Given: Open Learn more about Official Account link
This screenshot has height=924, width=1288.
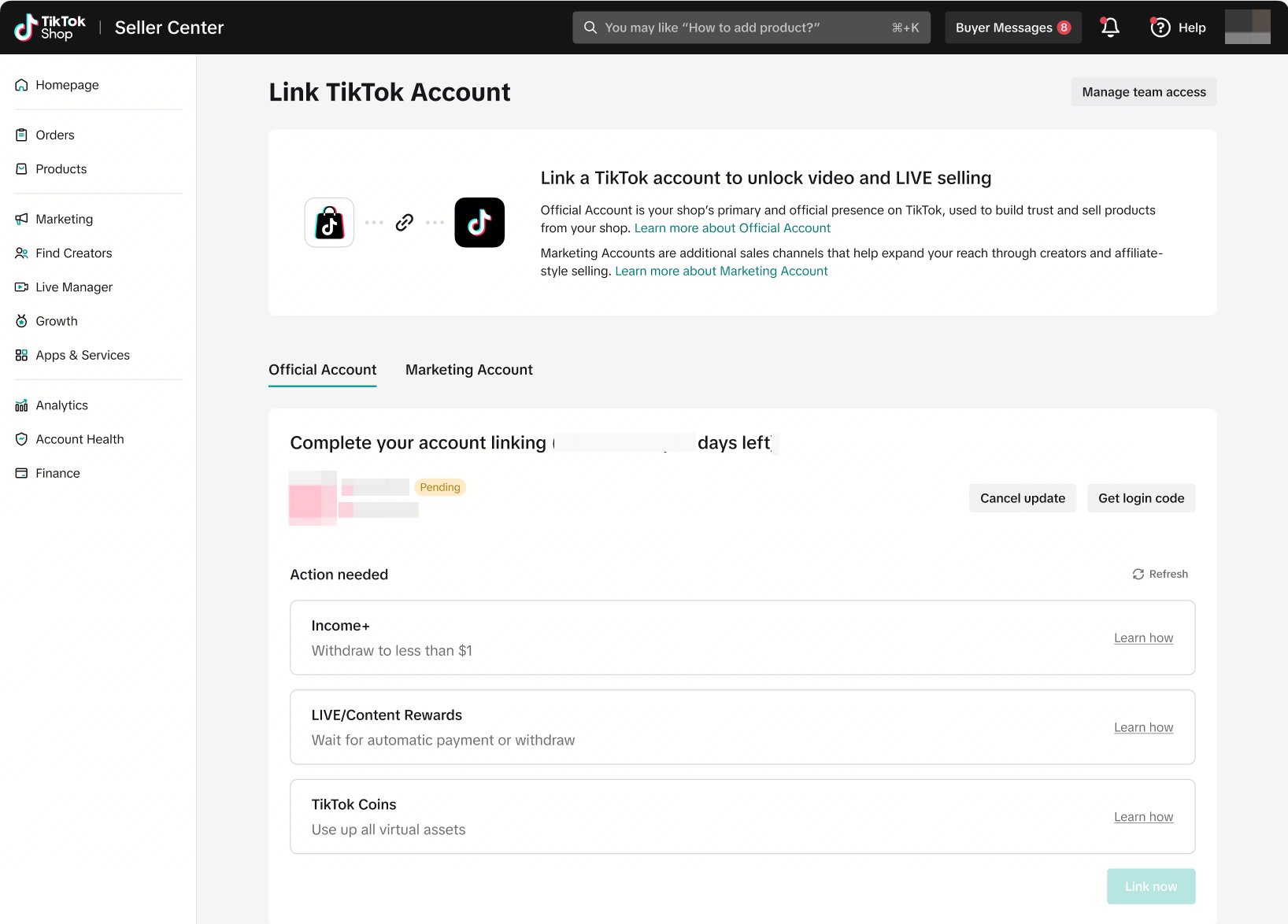Looking at the screenshot, I should [x=732, y=228].
